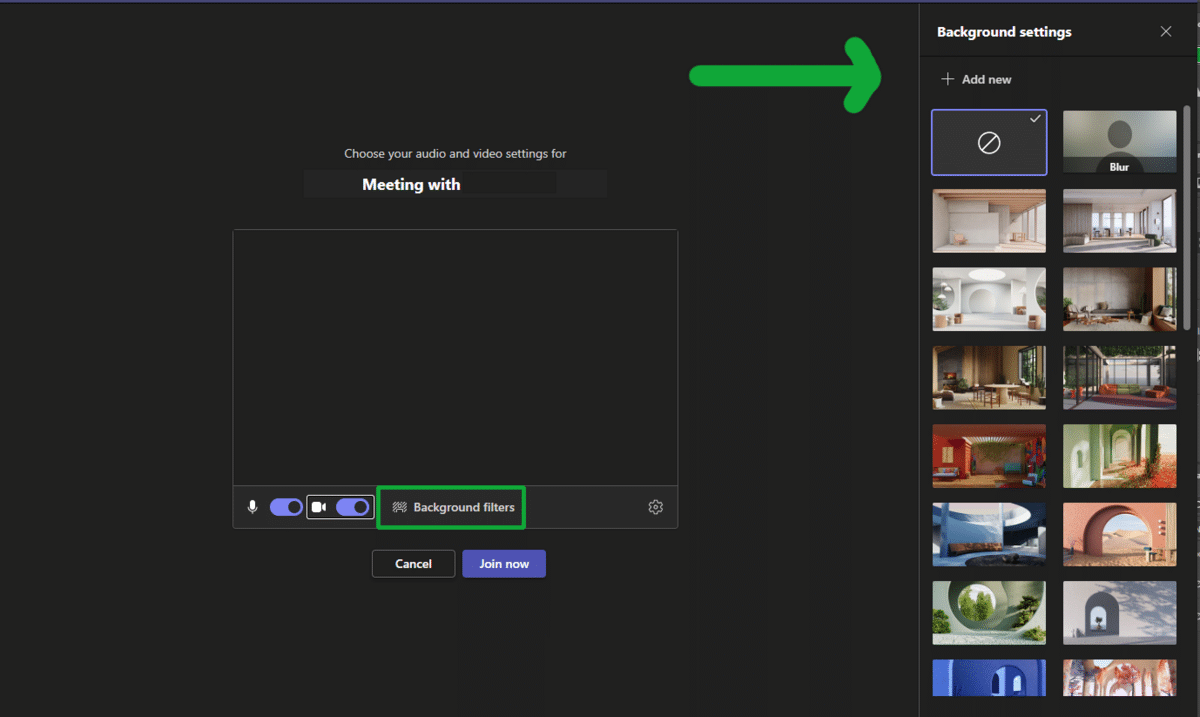
Task: Choose the beige living room with plants background
Action: 1120,299
